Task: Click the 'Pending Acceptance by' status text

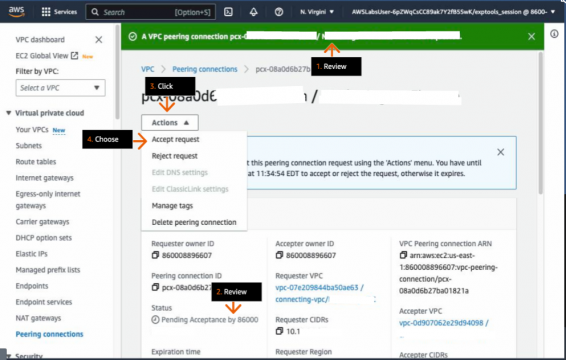Action: (x=210, y=320)
